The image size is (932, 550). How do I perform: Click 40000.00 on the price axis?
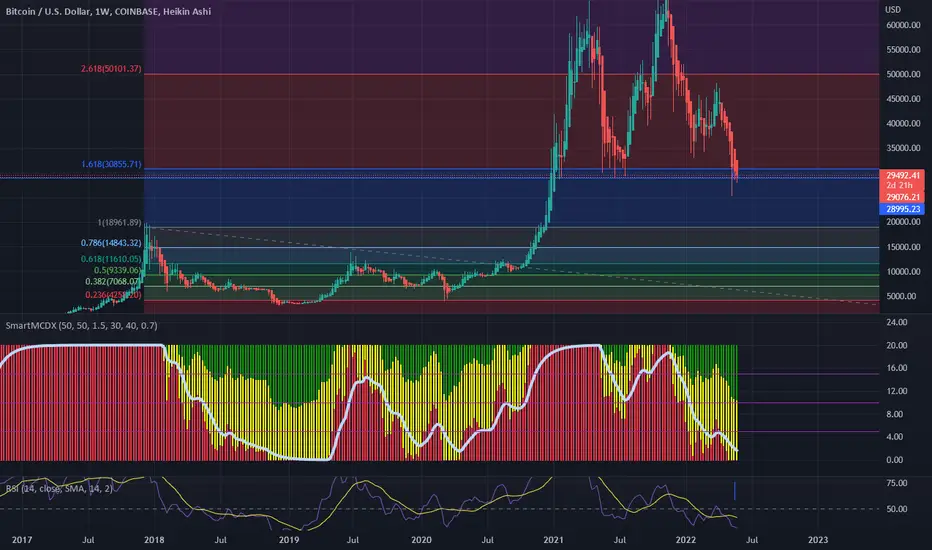[x=903, y=124]
